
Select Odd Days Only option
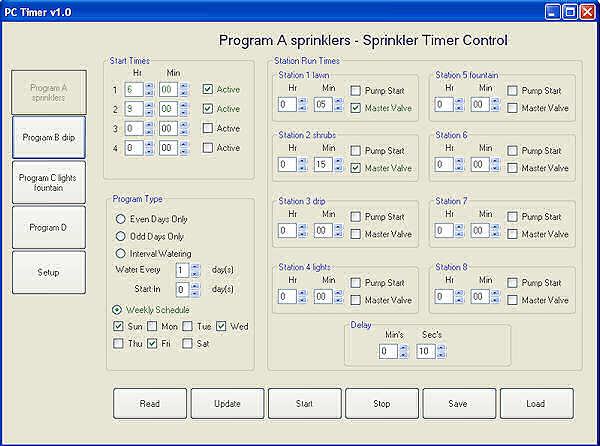[121, 236]
